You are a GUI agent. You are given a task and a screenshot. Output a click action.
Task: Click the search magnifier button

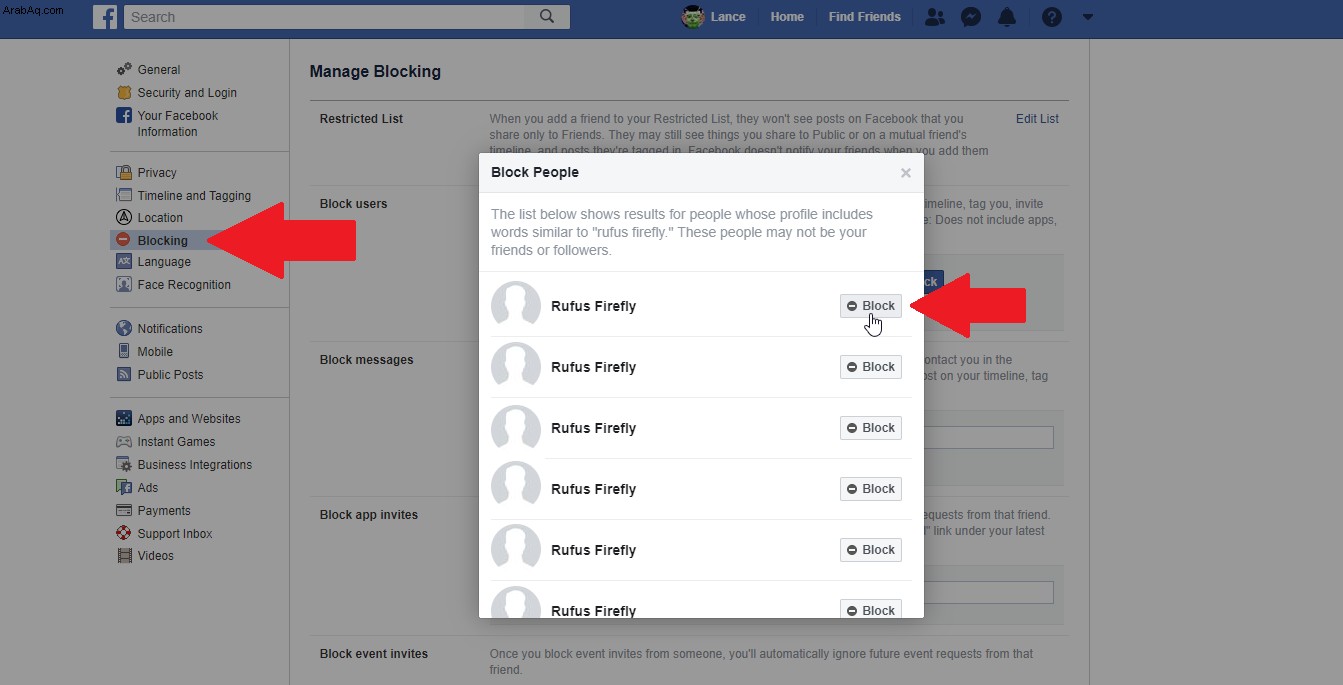[547, 17]
